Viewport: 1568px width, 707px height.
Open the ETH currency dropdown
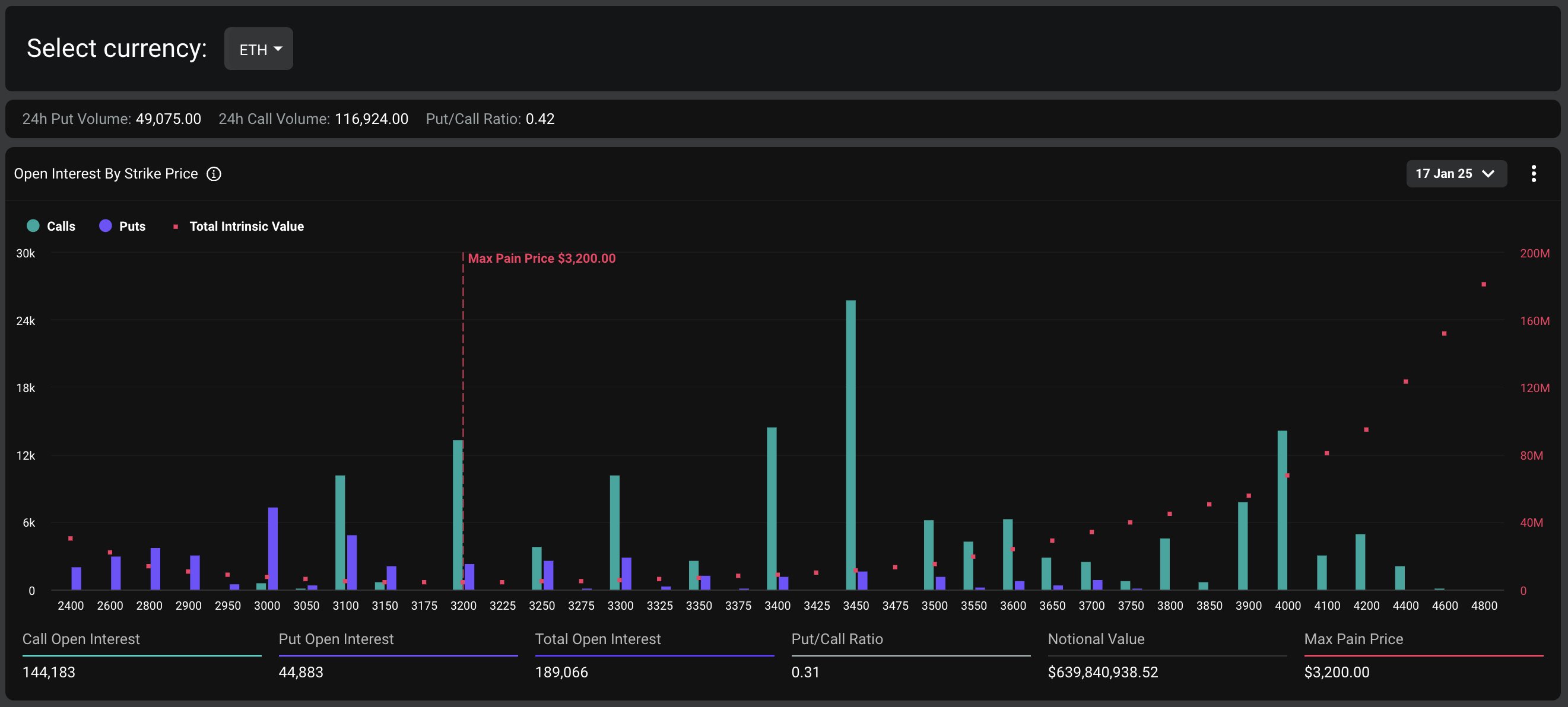coord(259,49)
